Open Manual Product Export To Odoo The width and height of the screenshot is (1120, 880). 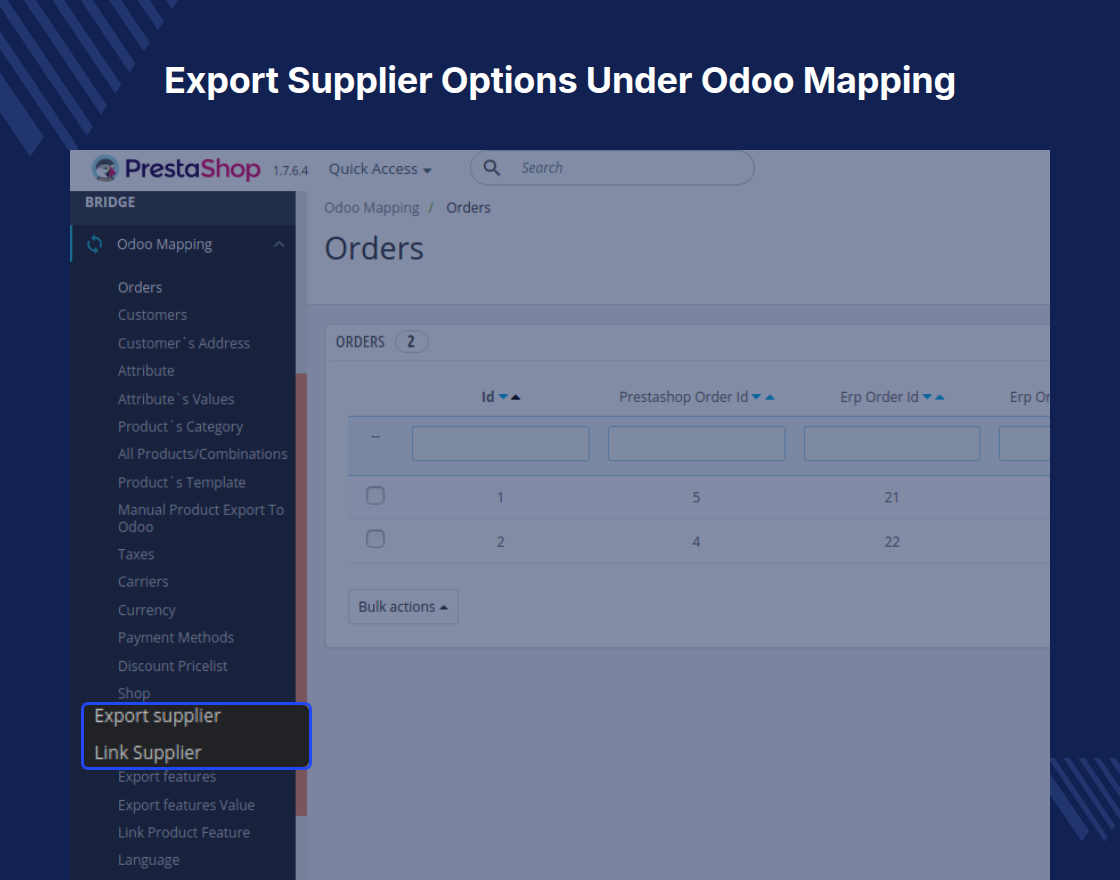click(201, 518)
